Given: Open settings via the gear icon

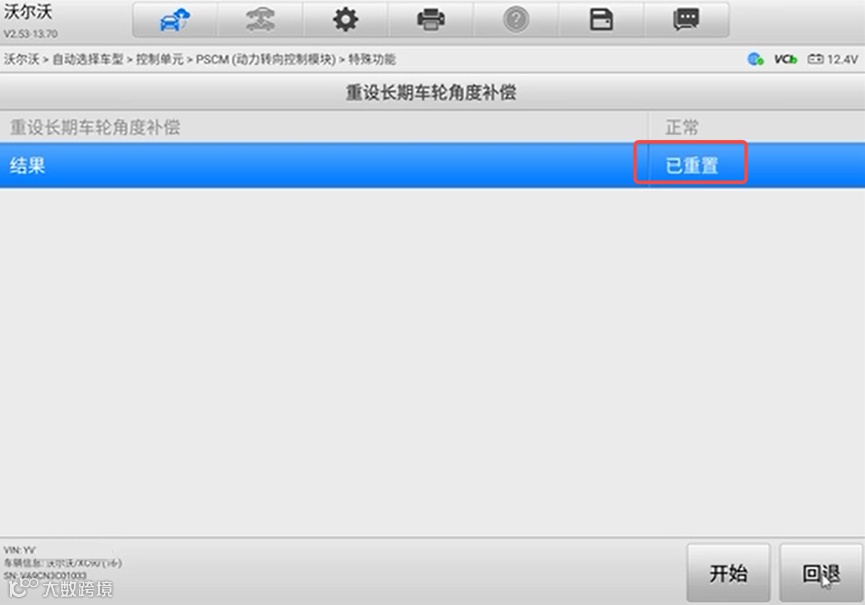Looking at the screenshot, I should coord(345,20).
